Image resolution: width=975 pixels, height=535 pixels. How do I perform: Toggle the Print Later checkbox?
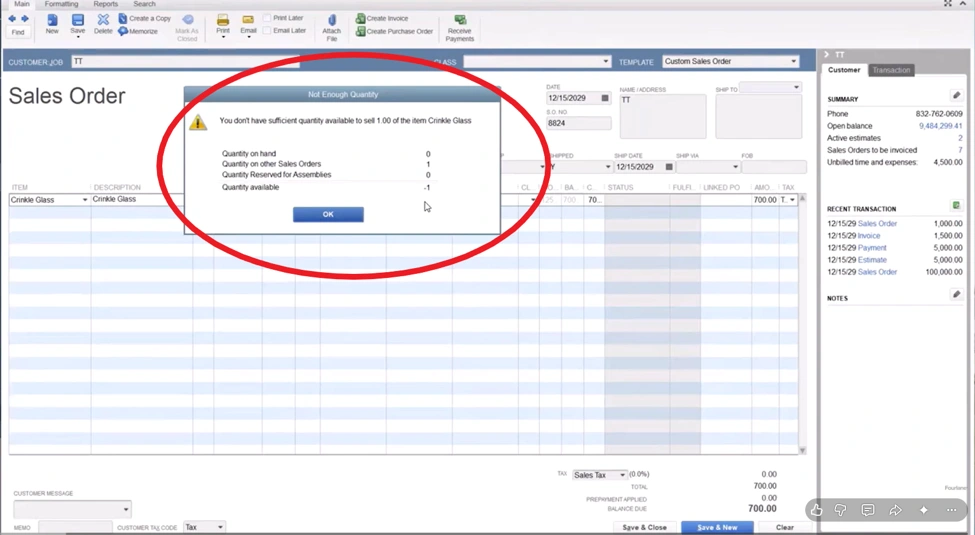coord(267,18)
